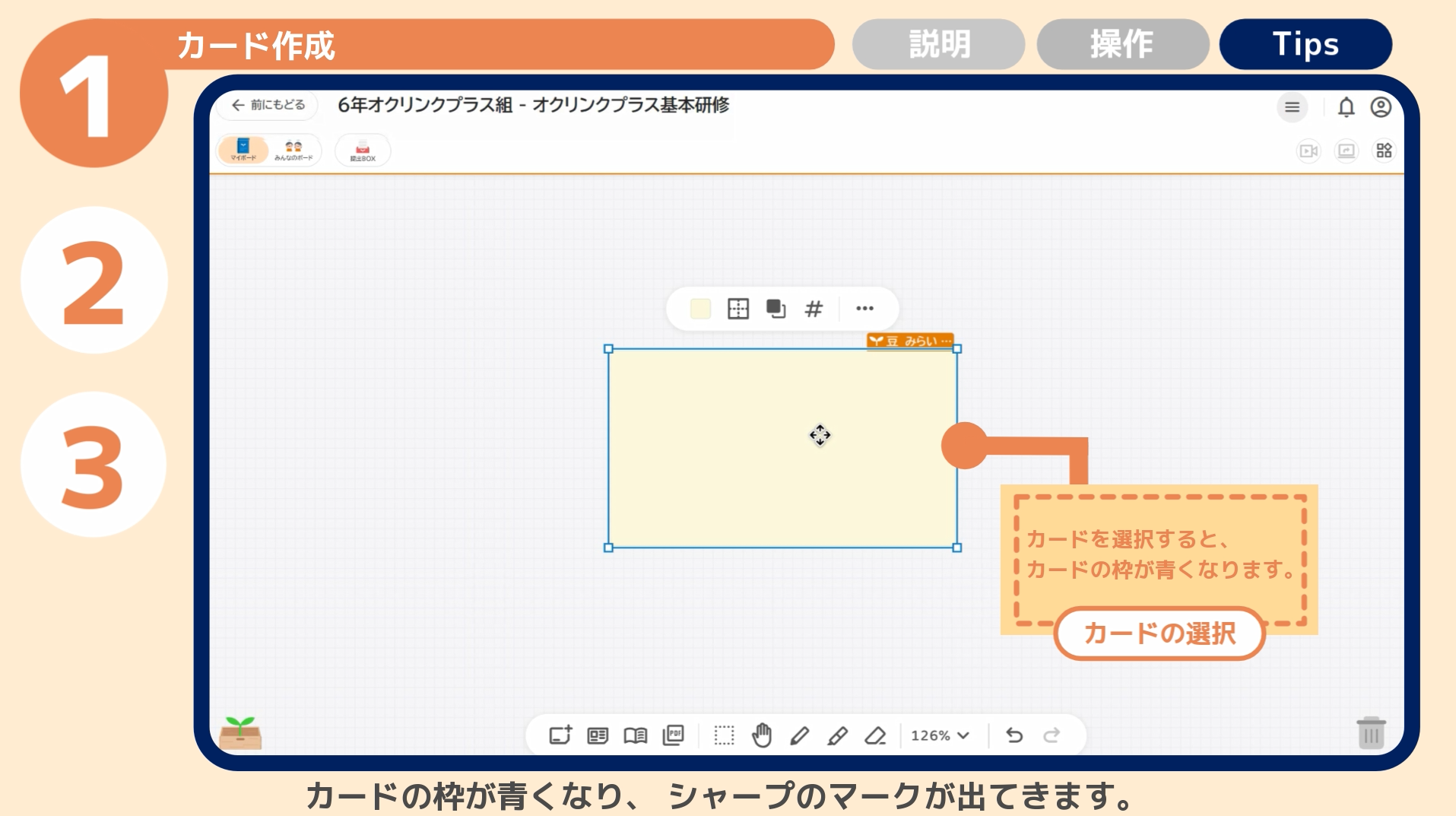This screenshot has height=816, width=1456.
Task: Select the highlighter marker tool
Action: pyautogui.click(x=837, y=735)
